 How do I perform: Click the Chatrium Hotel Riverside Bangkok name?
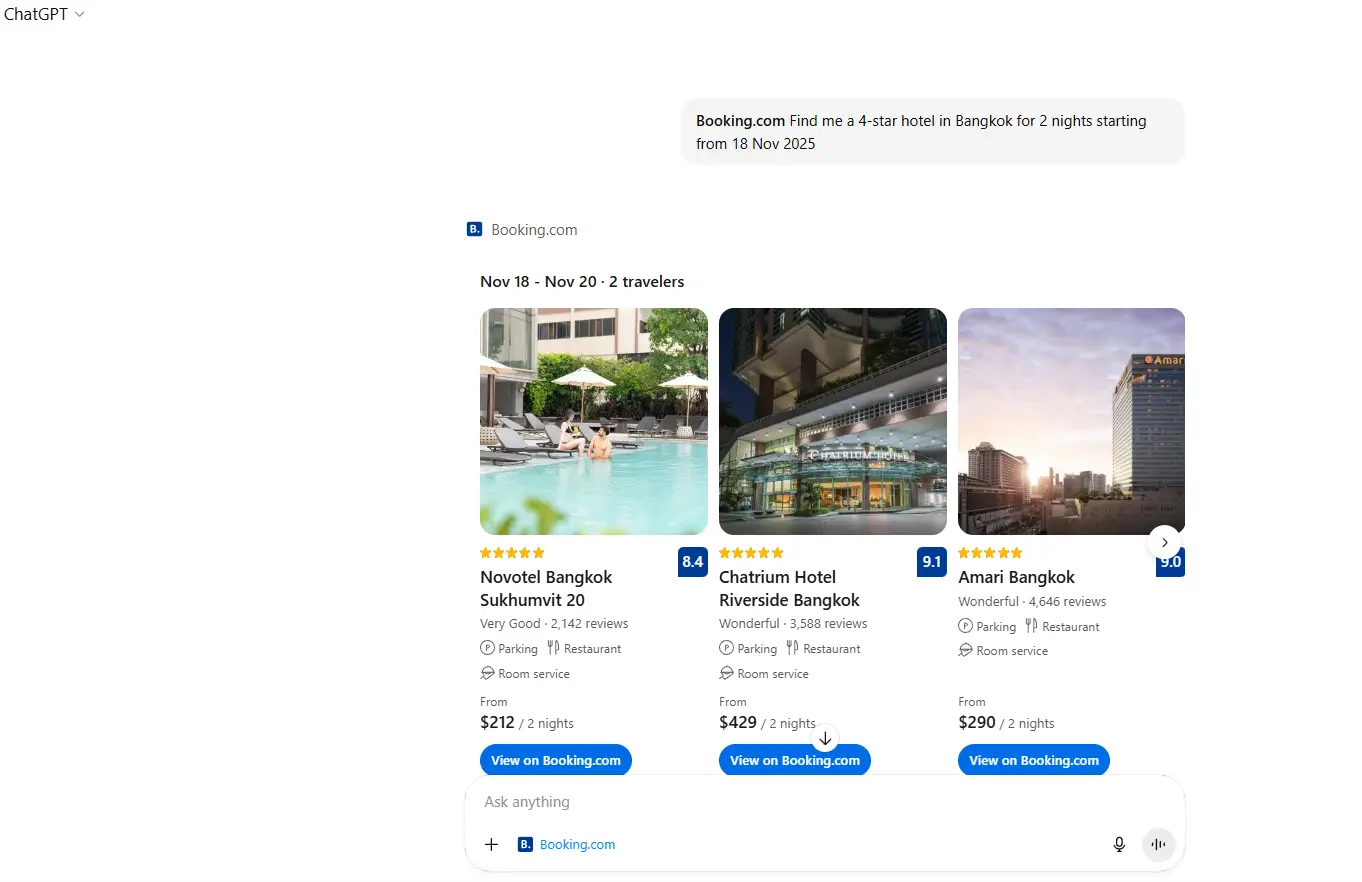789,588
